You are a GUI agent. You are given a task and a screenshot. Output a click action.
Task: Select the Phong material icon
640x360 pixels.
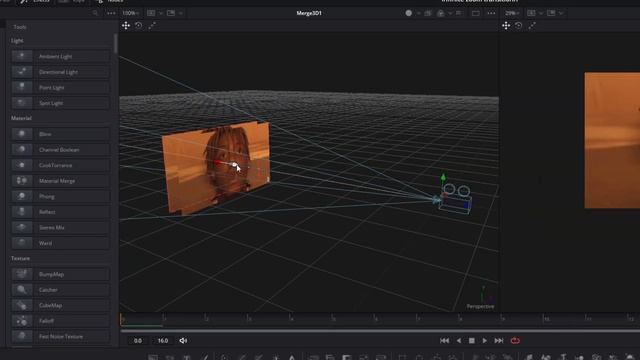[x=22, y=196]
